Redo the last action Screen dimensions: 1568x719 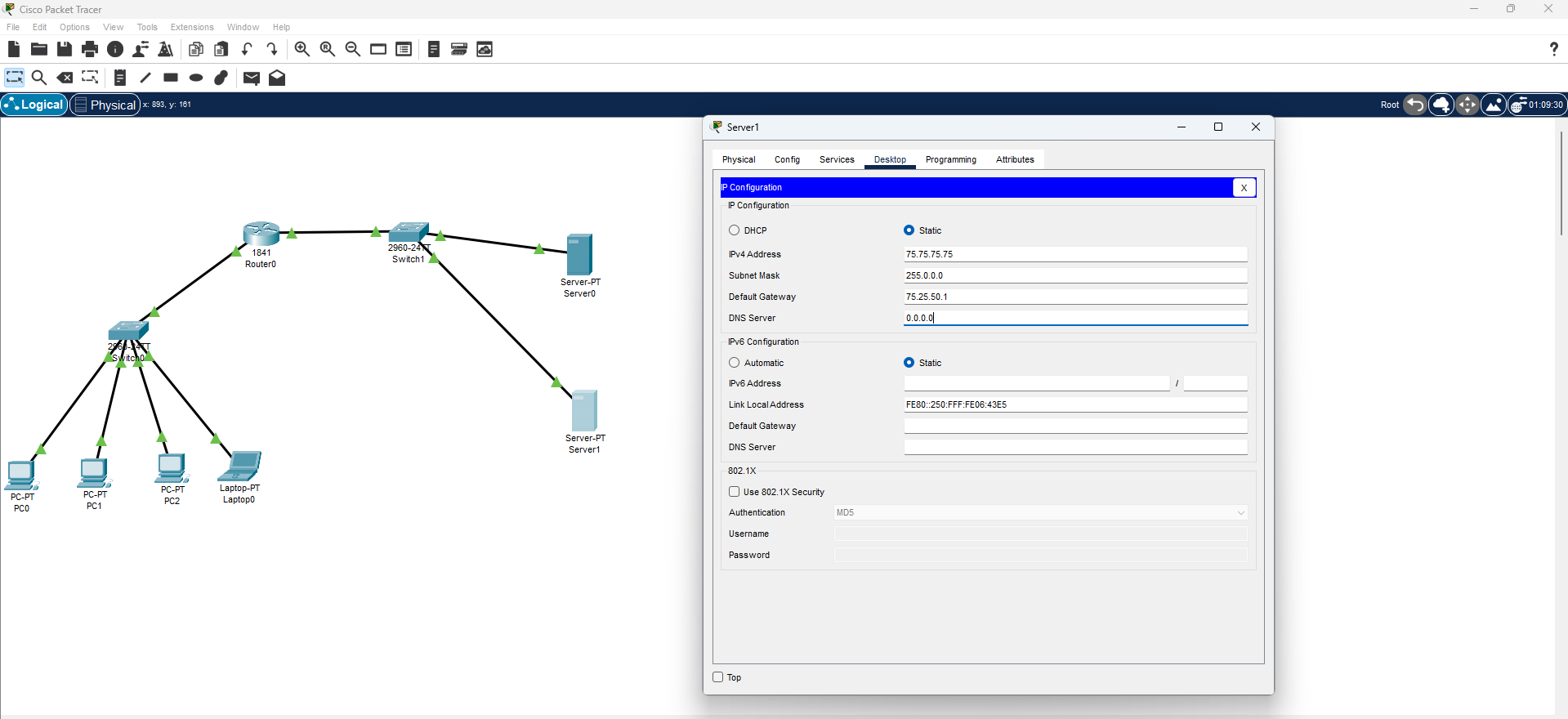272,49
